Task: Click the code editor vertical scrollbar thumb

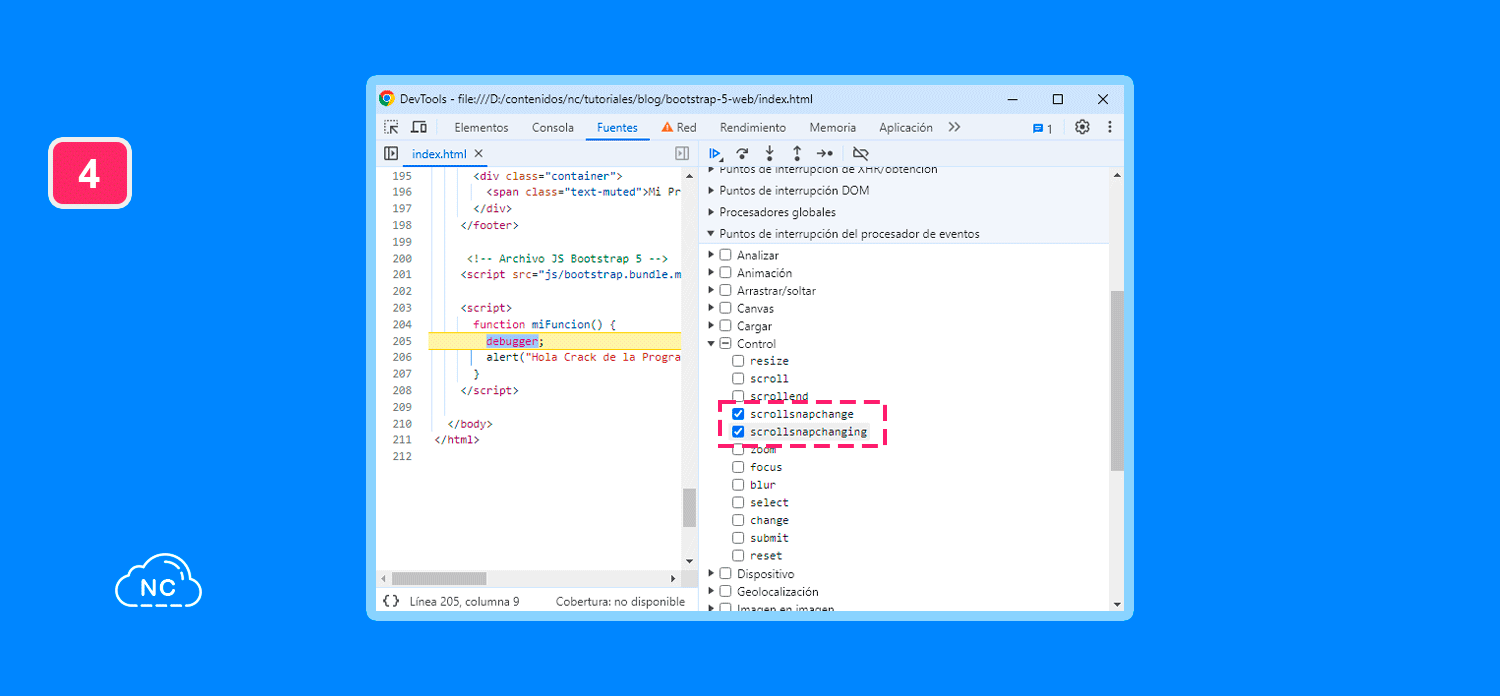Action: click(x=689, y=508)
